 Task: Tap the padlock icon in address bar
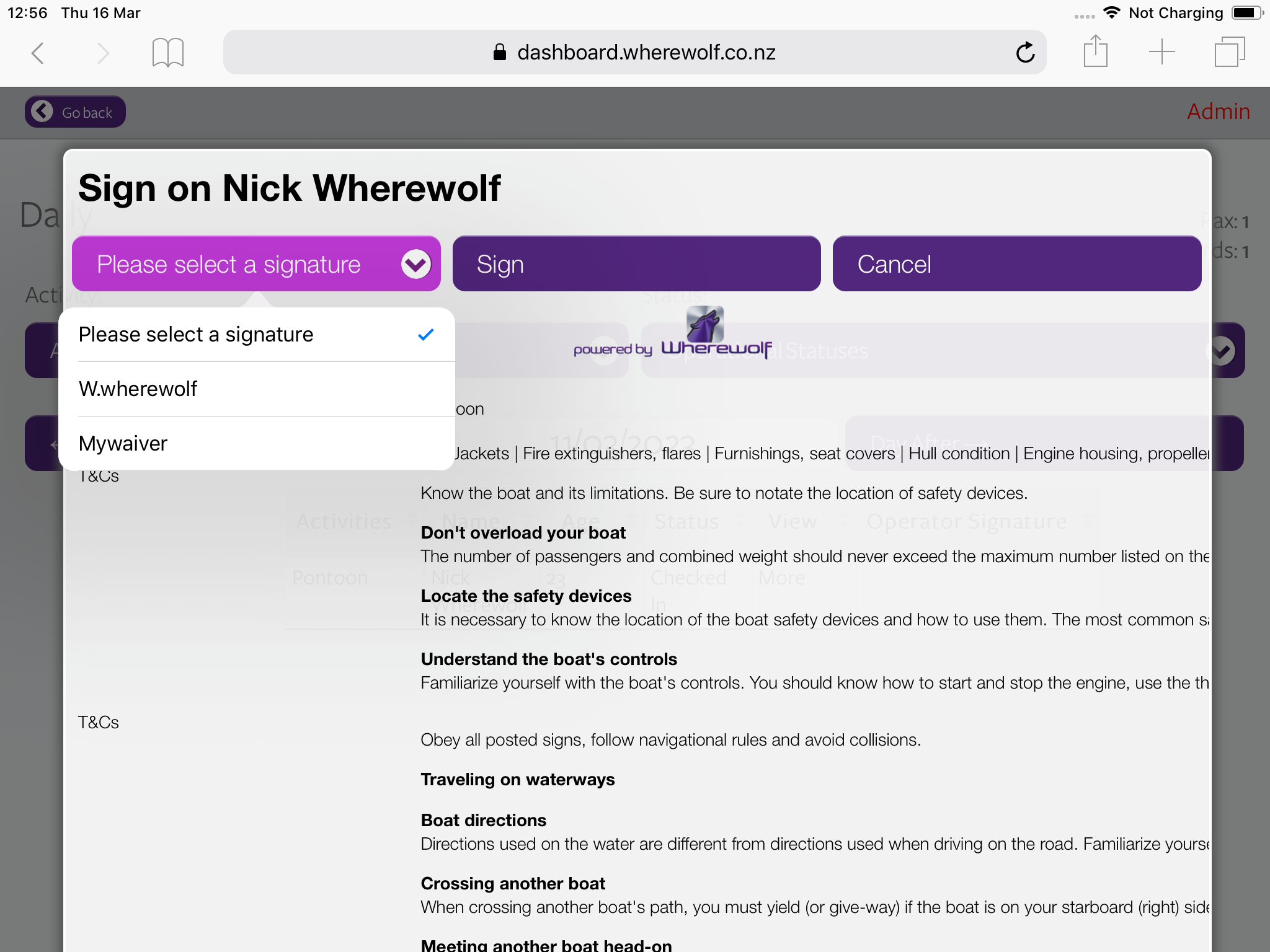pyautogui.click(x=499, y=52)
